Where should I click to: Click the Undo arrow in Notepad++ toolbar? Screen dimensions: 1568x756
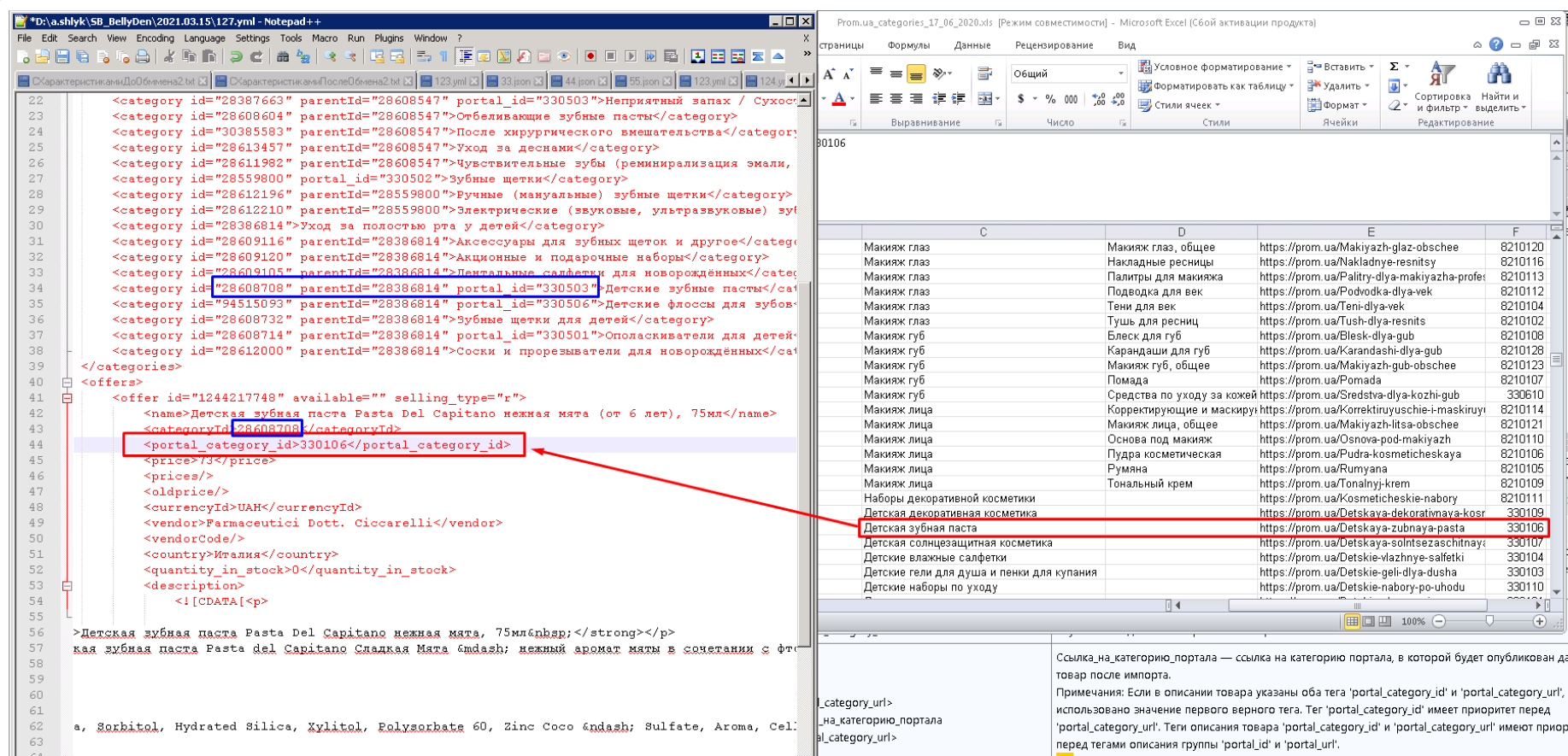236,57
